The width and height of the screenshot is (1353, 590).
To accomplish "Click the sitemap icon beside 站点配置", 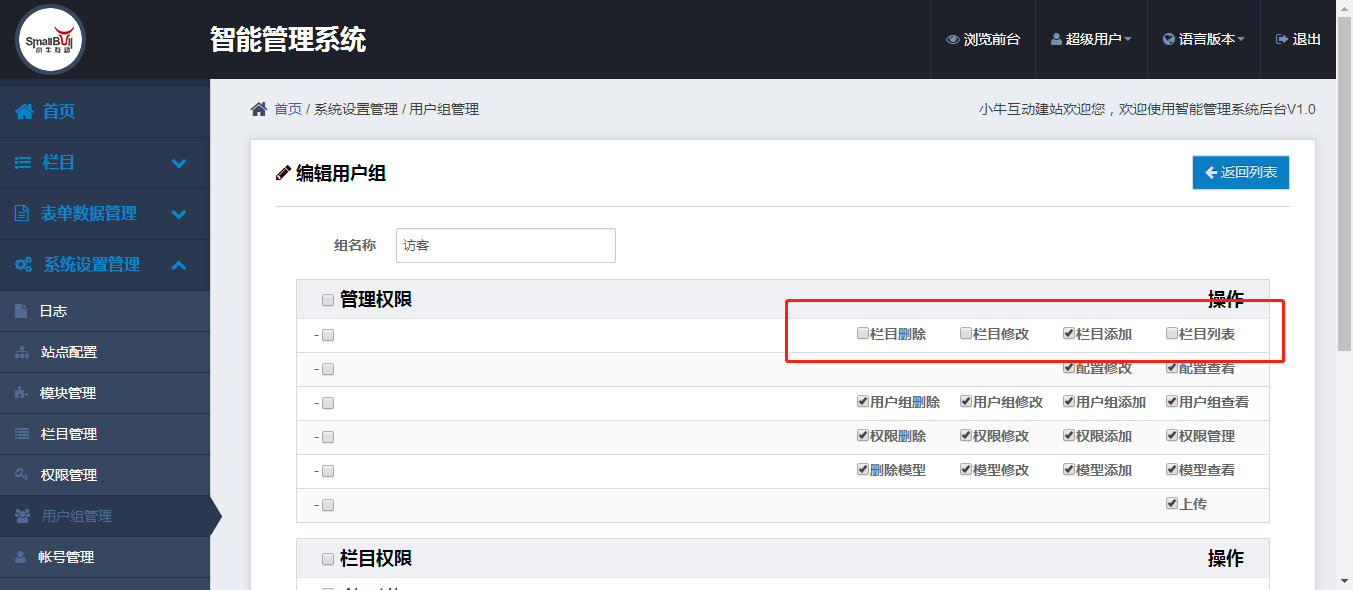I will coord(22,352).
